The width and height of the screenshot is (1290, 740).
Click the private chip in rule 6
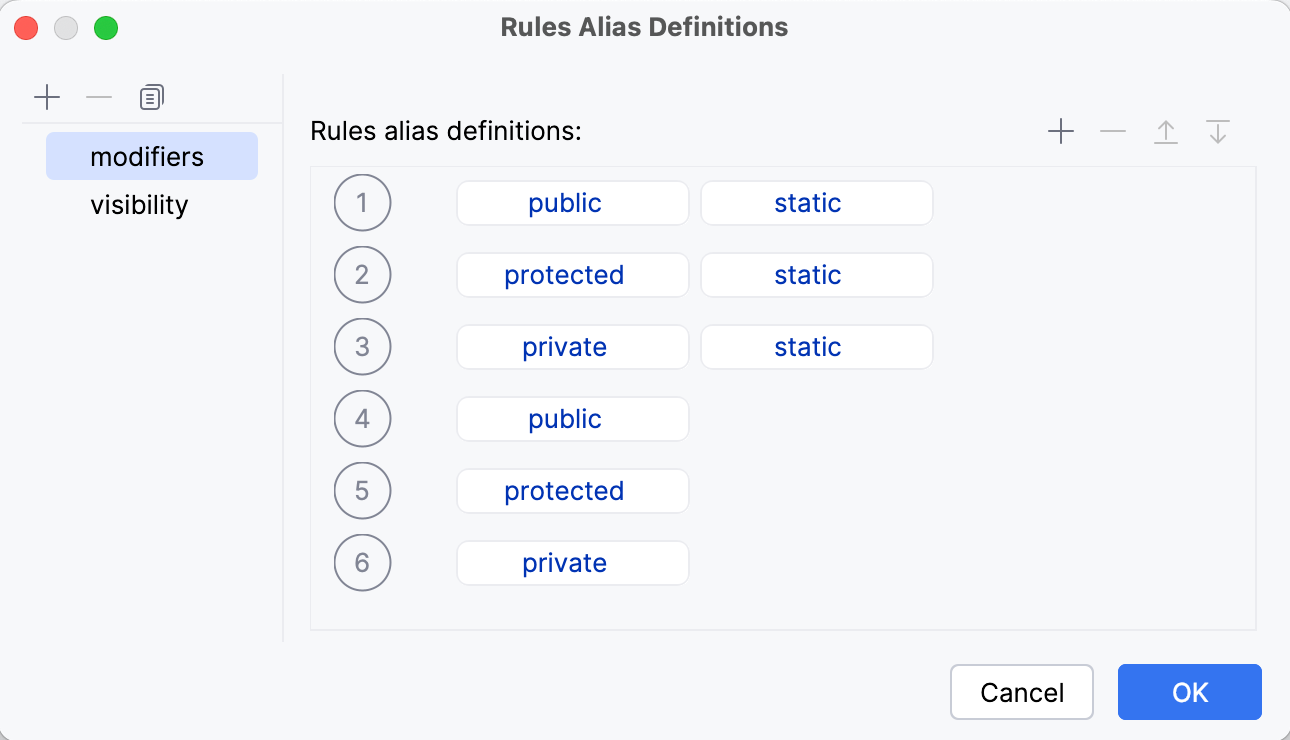(572, 562)
